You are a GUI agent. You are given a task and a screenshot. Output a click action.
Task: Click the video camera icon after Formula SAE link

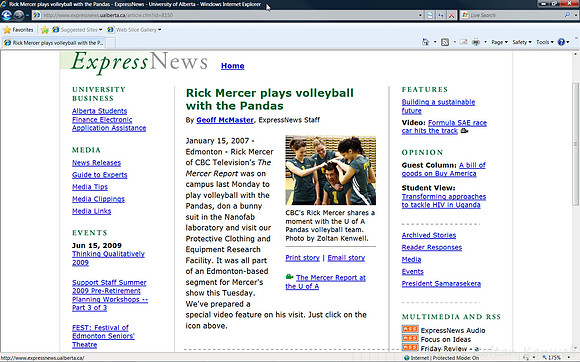point(464,131)
